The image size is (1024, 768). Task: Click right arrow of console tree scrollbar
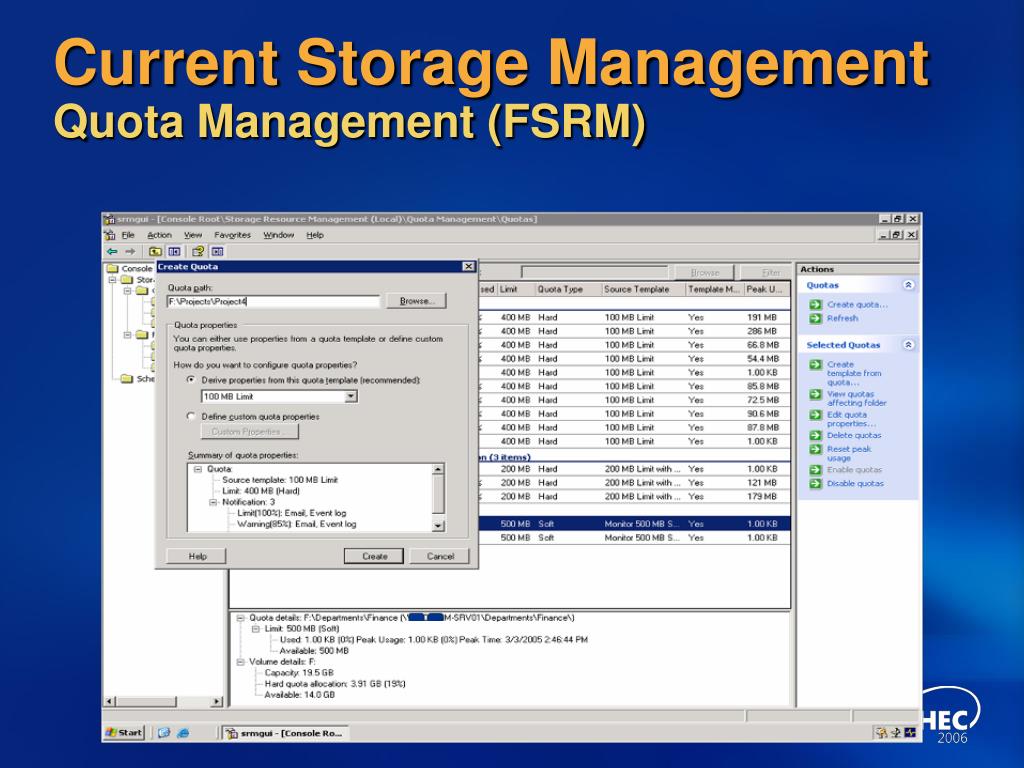click(216, 701)
